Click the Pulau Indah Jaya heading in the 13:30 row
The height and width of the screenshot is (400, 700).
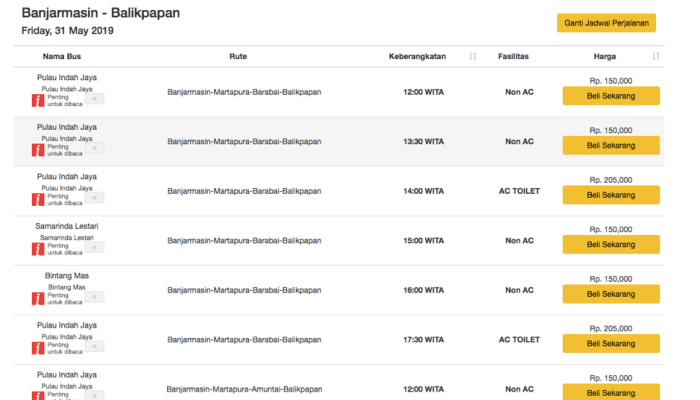click(x=67, y=127)
